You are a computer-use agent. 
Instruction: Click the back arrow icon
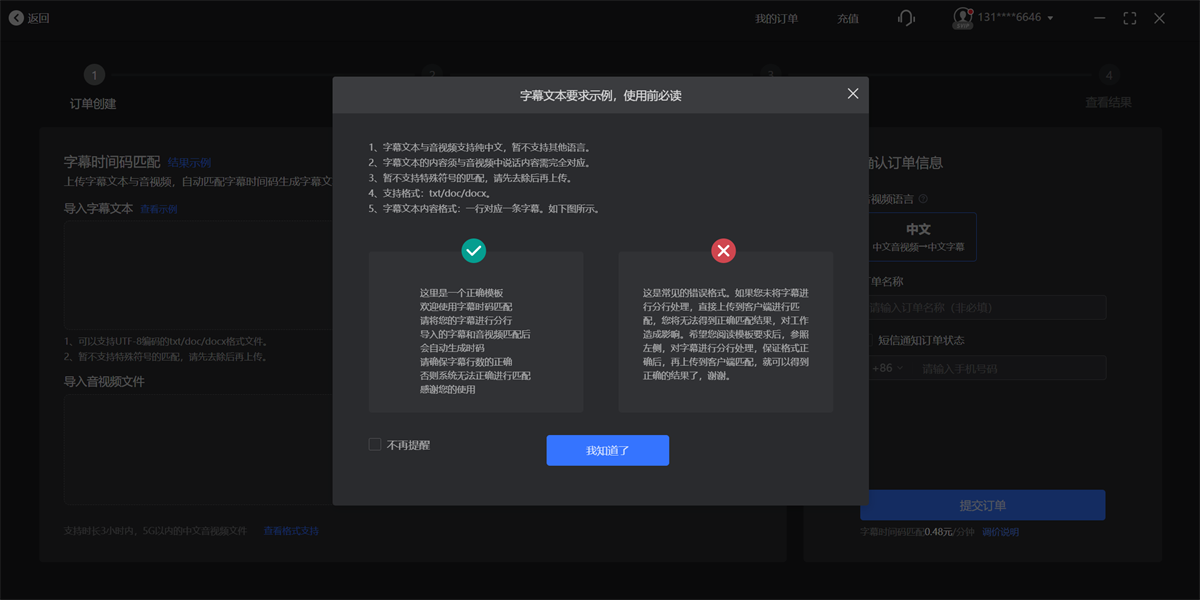tap(15, 18)
